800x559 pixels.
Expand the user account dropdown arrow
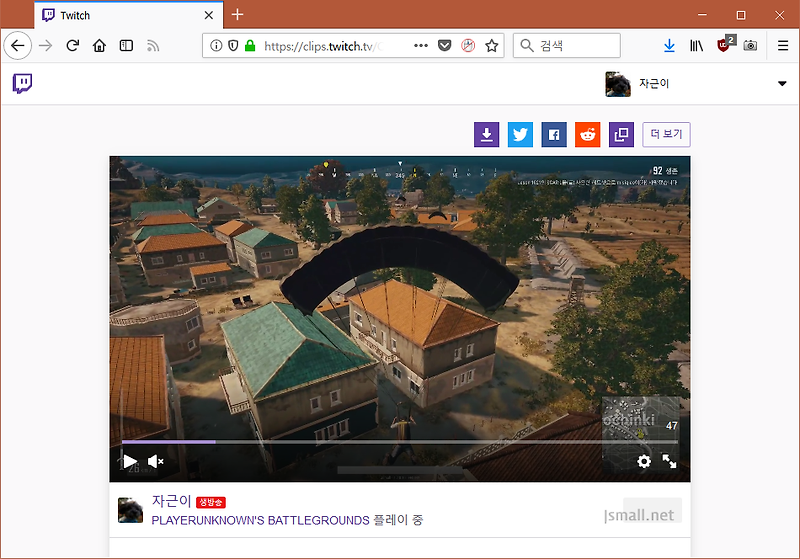pos(782,84)
